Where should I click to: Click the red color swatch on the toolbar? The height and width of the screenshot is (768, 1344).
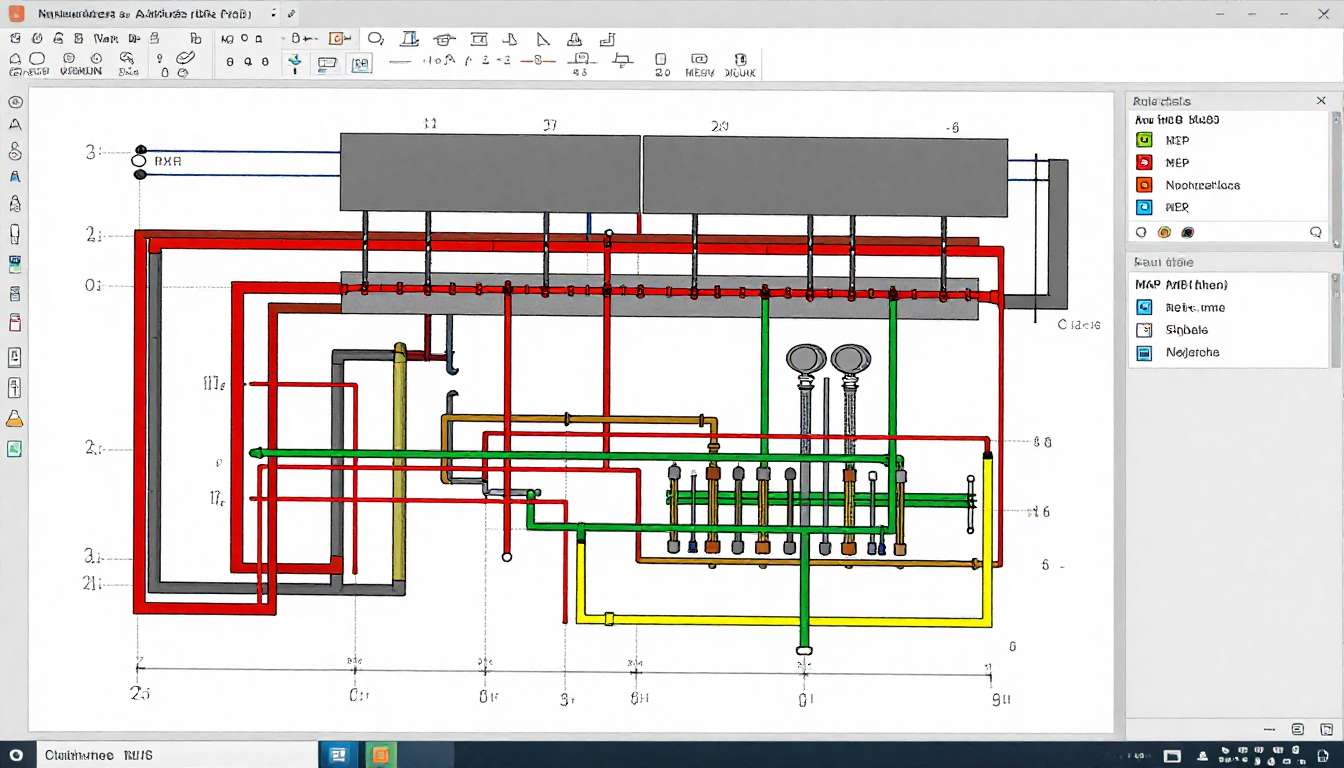538,62
